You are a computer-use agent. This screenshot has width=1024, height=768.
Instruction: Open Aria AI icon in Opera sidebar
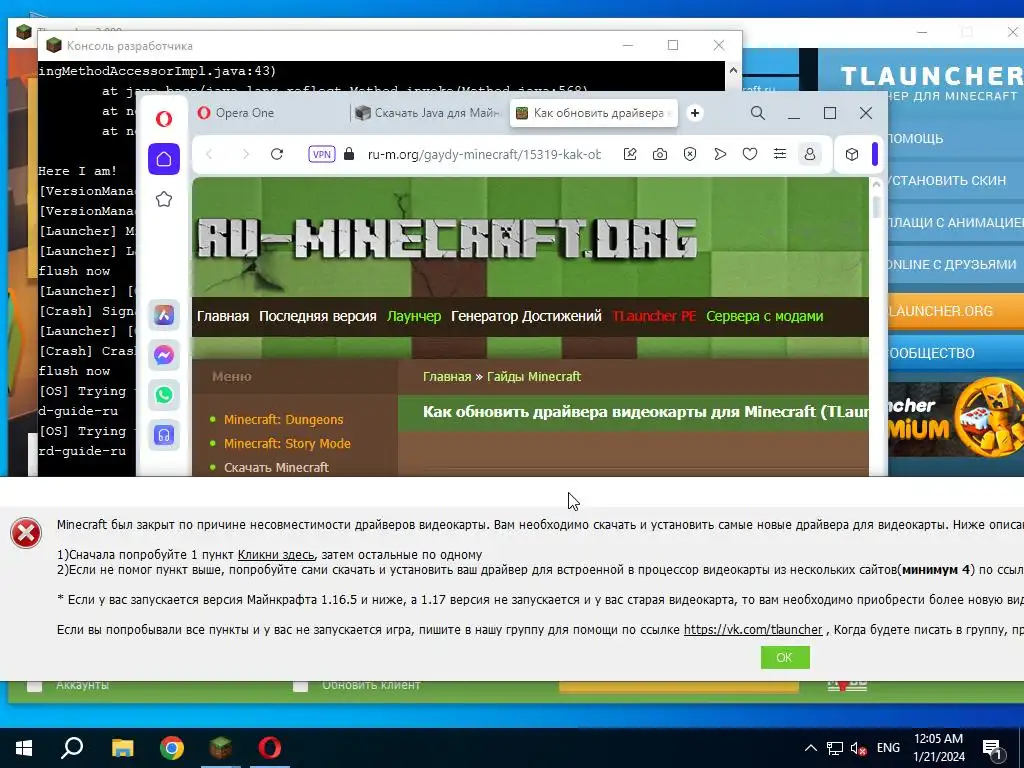164,315
